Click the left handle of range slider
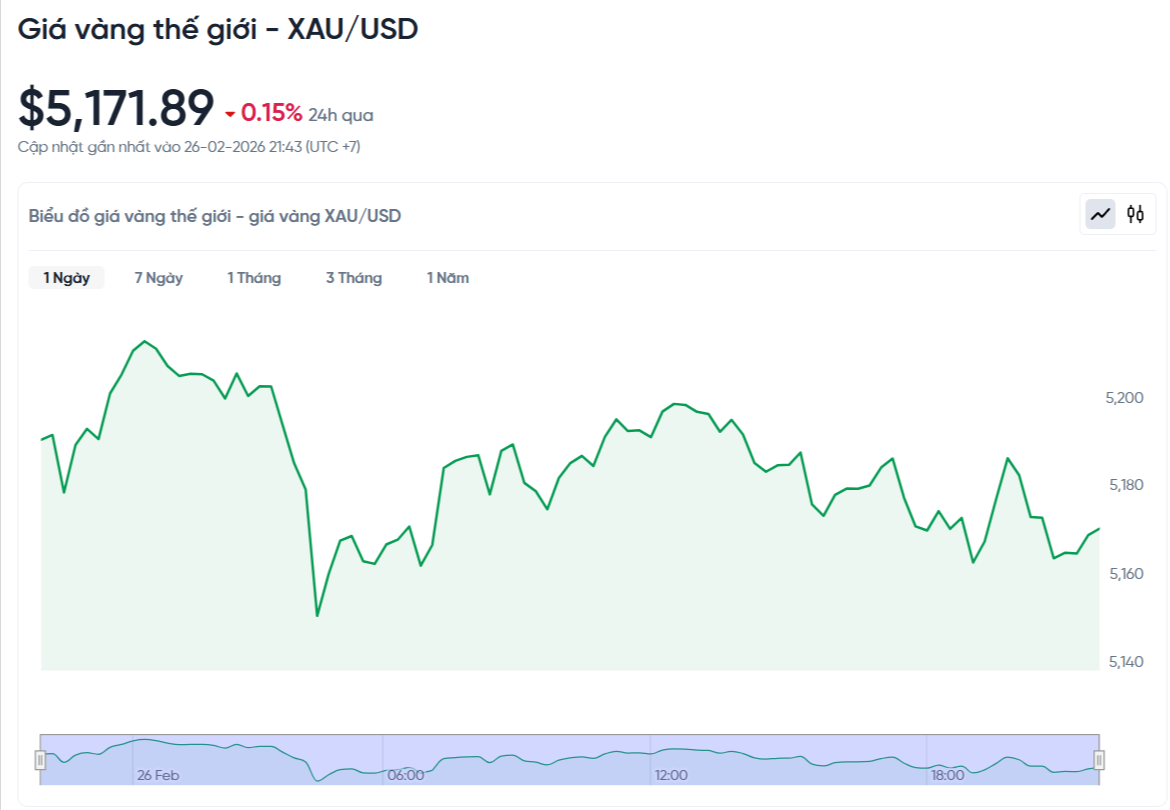This screenshot has width=1170, height=810. pyautogui.click(x=40, y=757)
